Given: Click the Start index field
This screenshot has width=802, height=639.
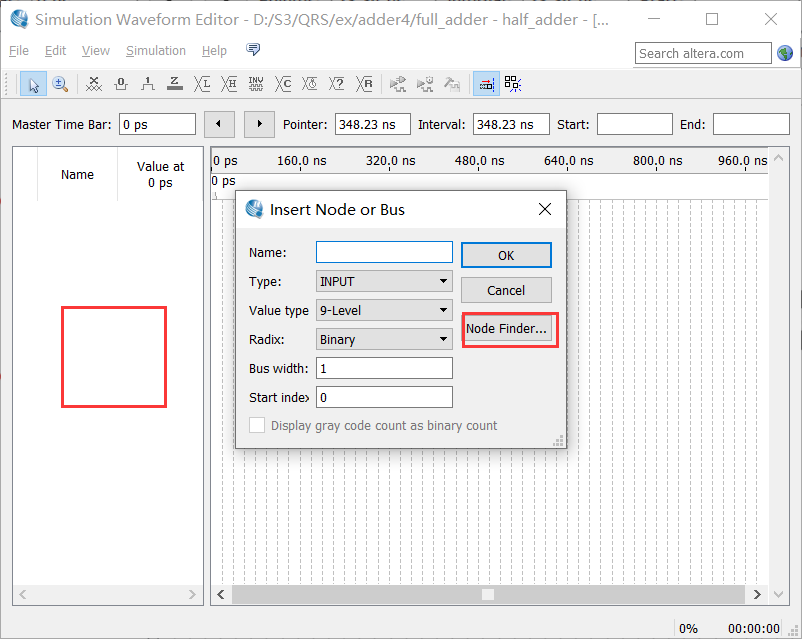Looking at the screenshot, I should 384,398.
